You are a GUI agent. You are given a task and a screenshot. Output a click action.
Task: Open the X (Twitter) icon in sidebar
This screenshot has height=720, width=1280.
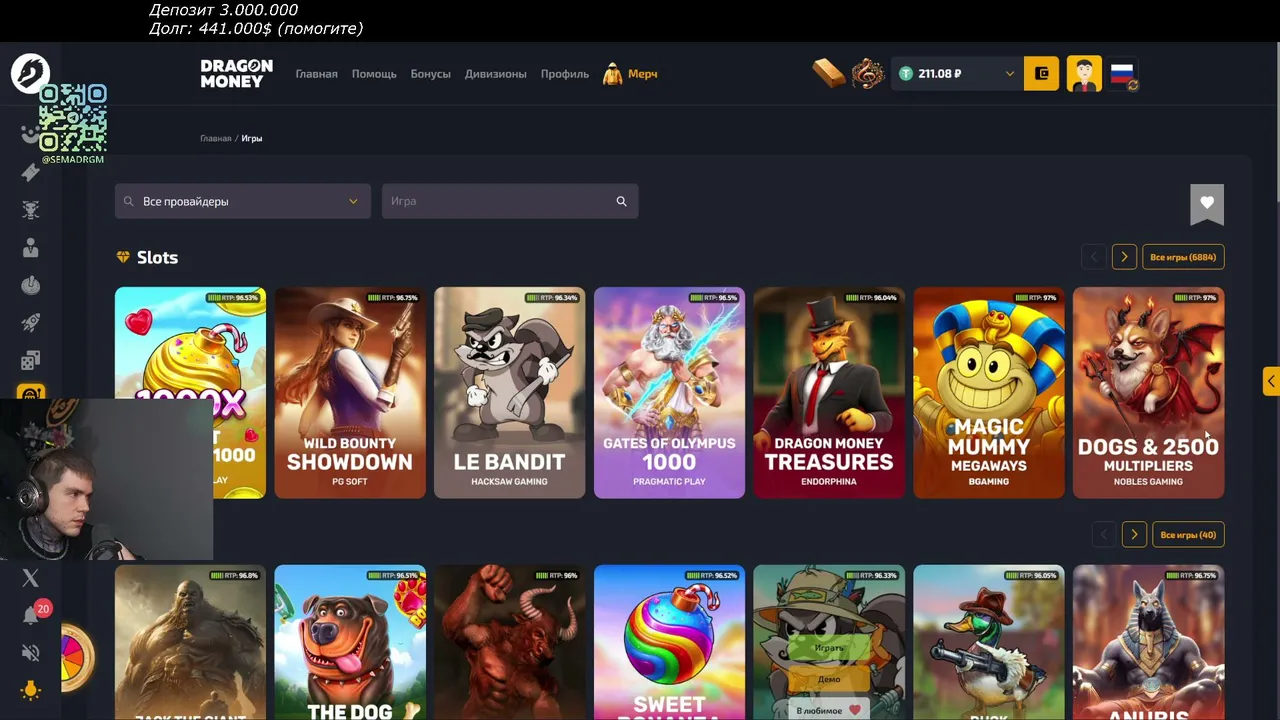30,578
